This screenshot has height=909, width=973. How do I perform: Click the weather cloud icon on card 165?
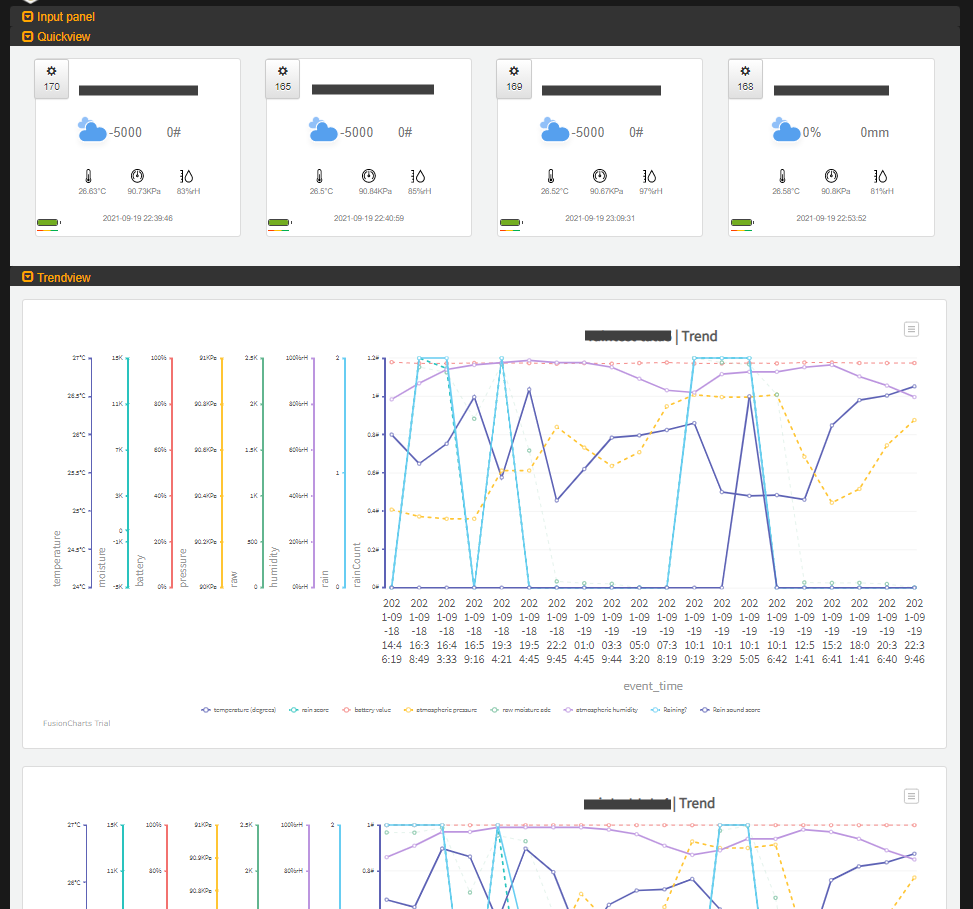coord(323,130)
